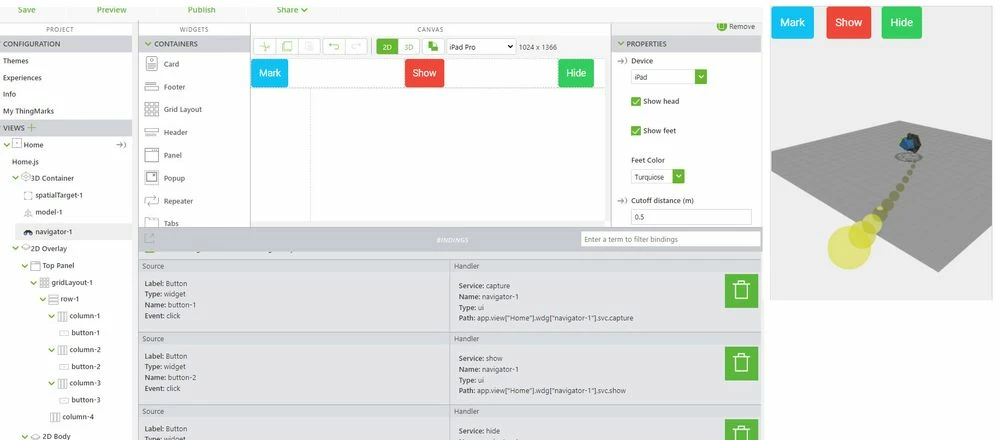Click the Popup widget icon
Image resolution: width=999 pixels, height=440 pixels.
(152, 178)
